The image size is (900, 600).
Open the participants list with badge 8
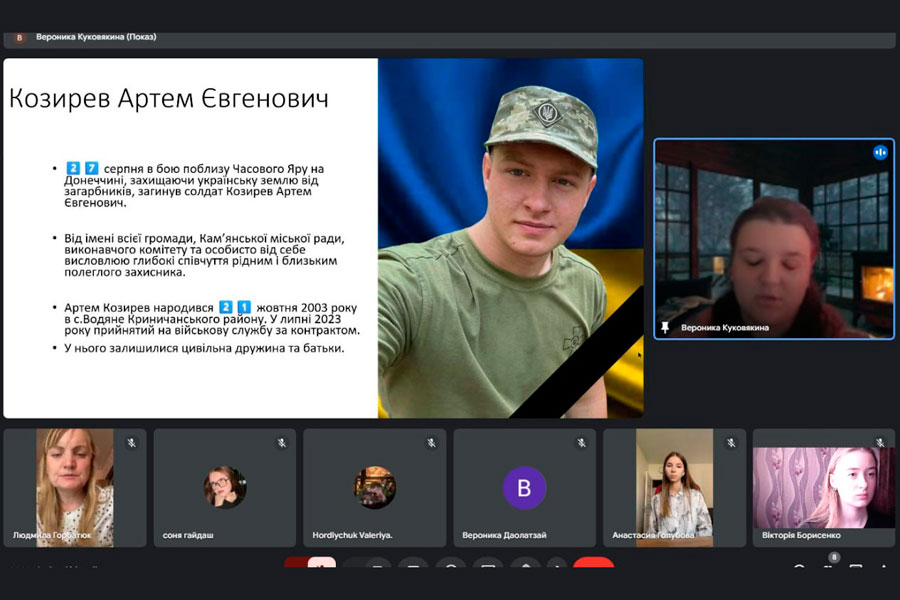tap(827, 567)
